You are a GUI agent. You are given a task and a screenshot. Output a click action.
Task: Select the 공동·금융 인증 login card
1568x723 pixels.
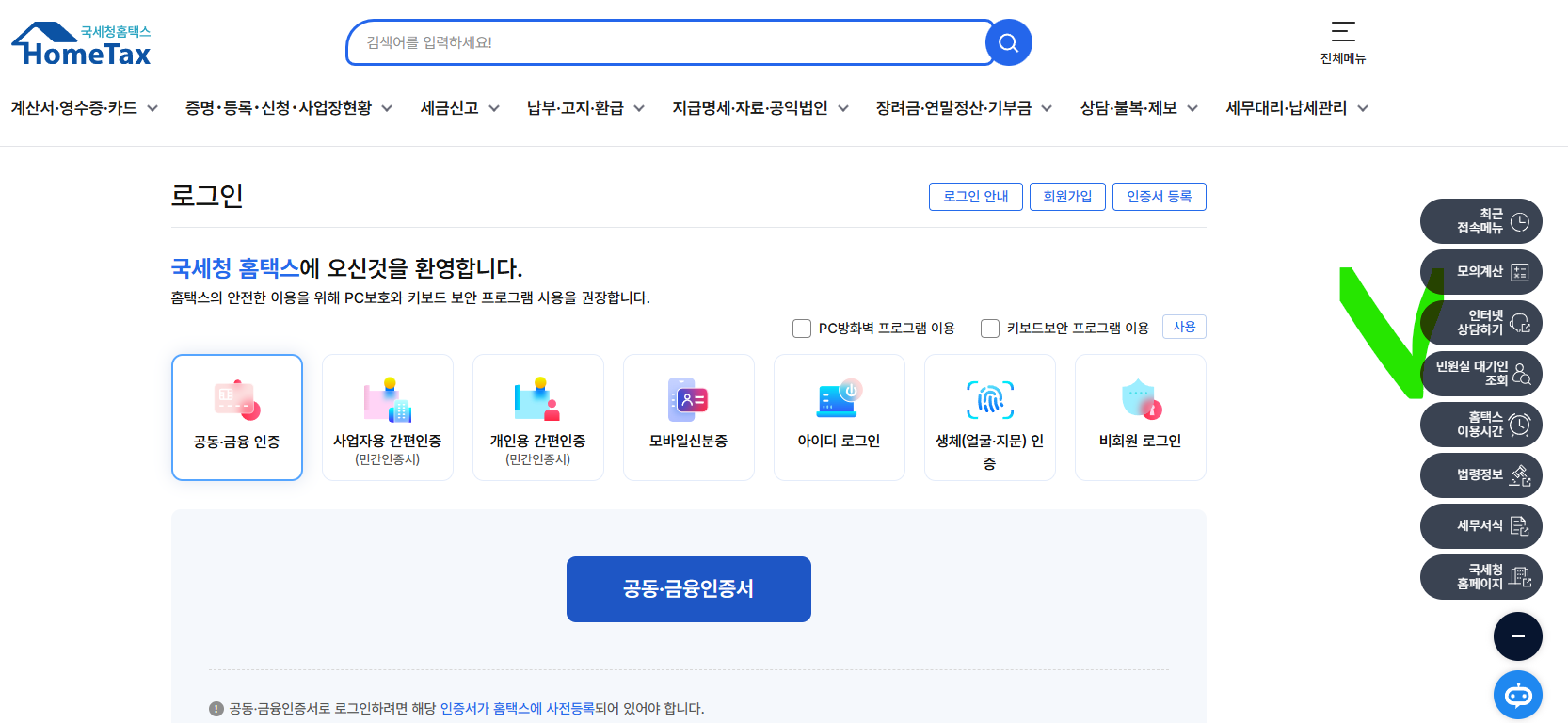pyautogui.click(x=237, y=417)
